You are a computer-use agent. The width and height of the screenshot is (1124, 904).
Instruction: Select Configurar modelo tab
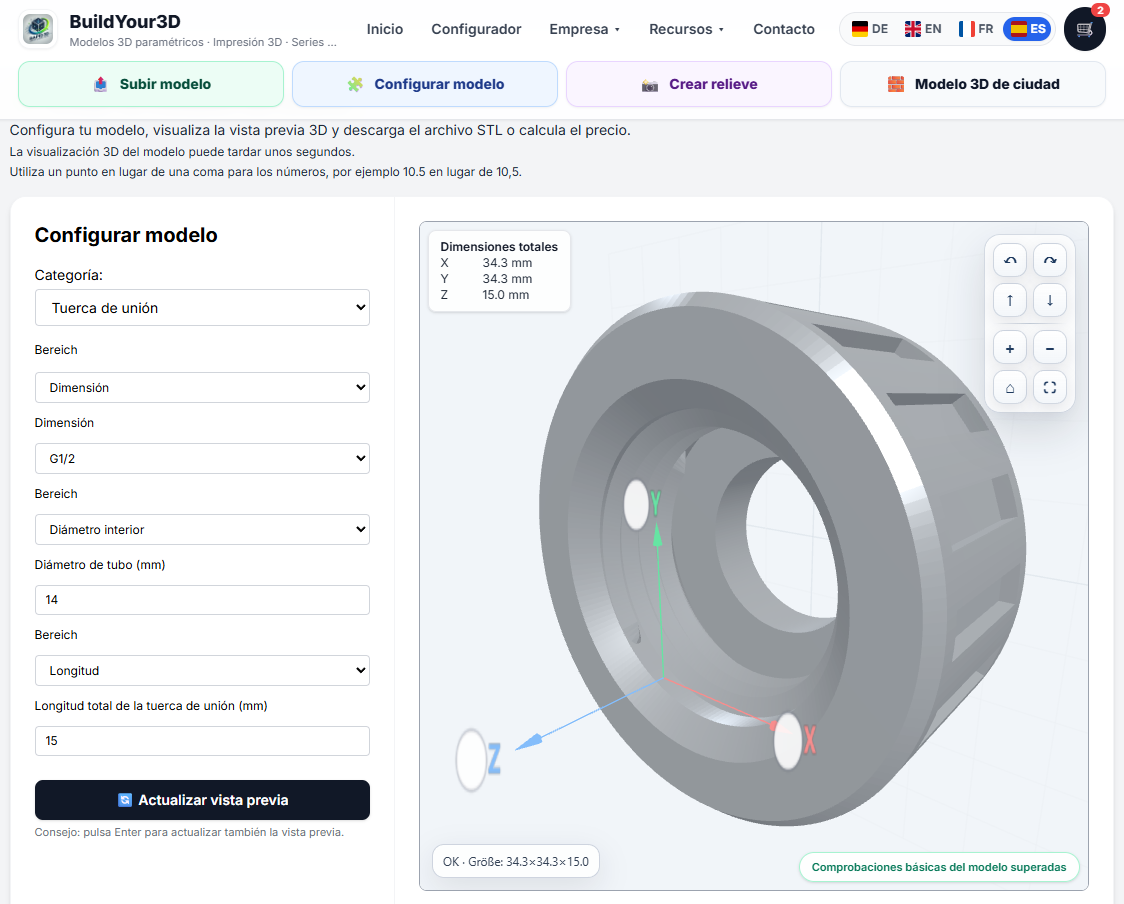coord(425,84)
